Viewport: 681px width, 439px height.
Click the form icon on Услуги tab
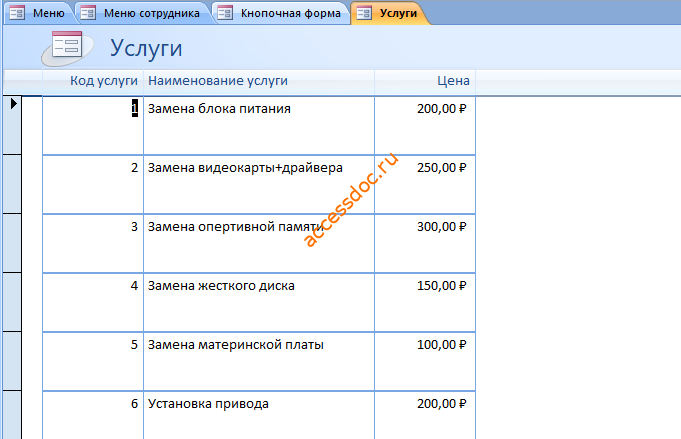click(364, 13)
